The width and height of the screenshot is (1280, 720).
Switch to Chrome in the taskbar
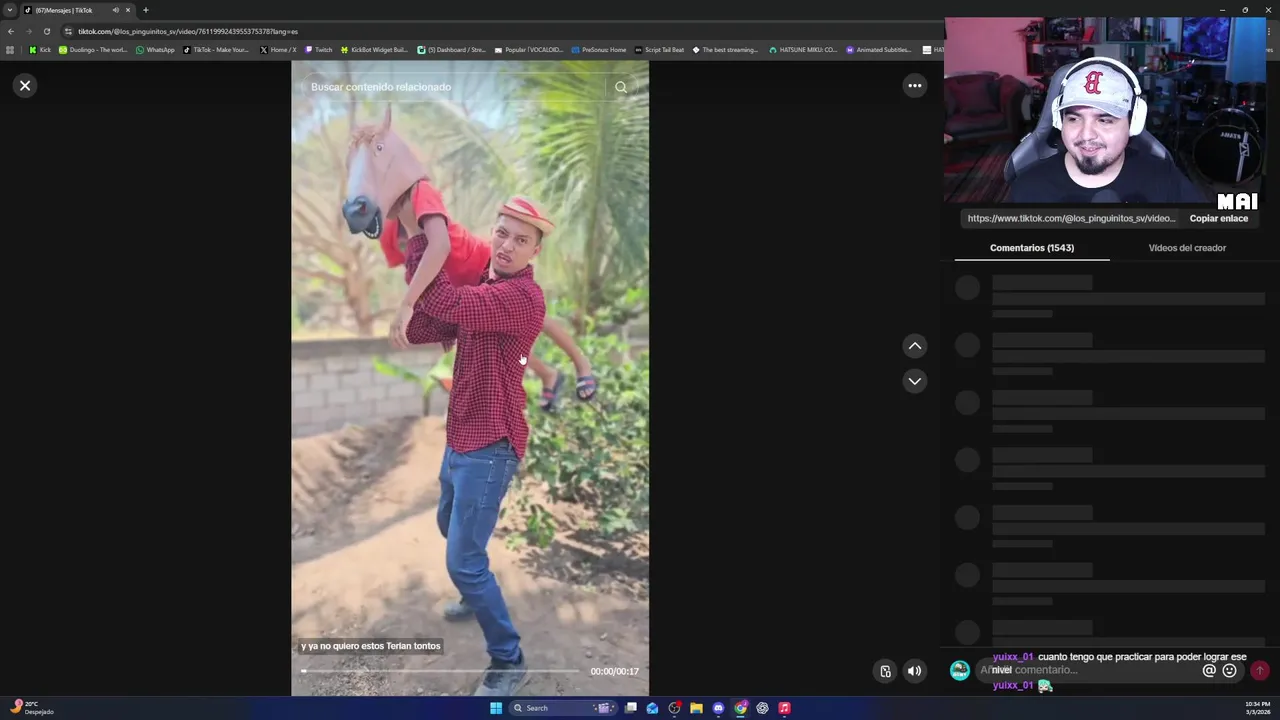point(740,708)
